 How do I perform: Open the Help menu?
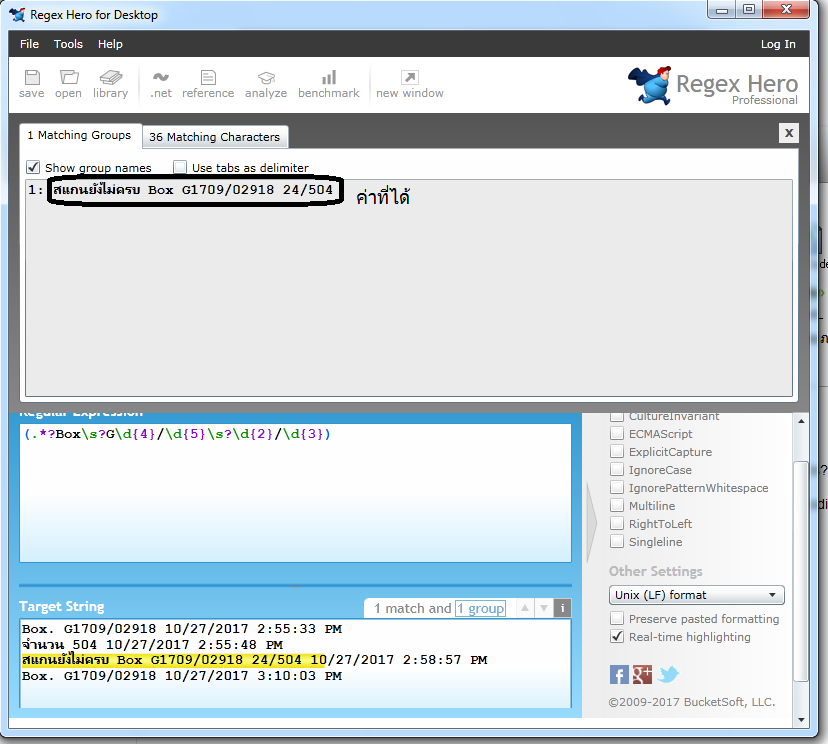pos(110,44)
